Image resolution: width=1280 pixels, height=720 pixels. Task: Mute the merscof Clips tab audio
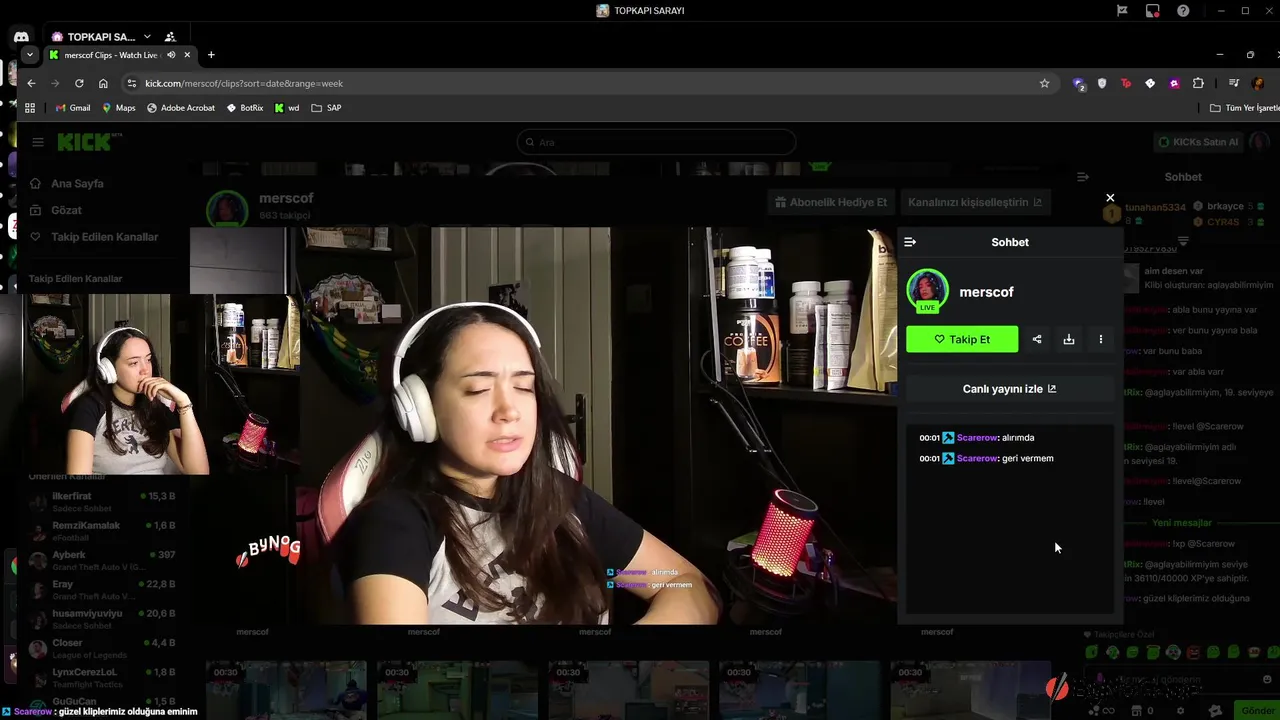[x=171, y=55]
